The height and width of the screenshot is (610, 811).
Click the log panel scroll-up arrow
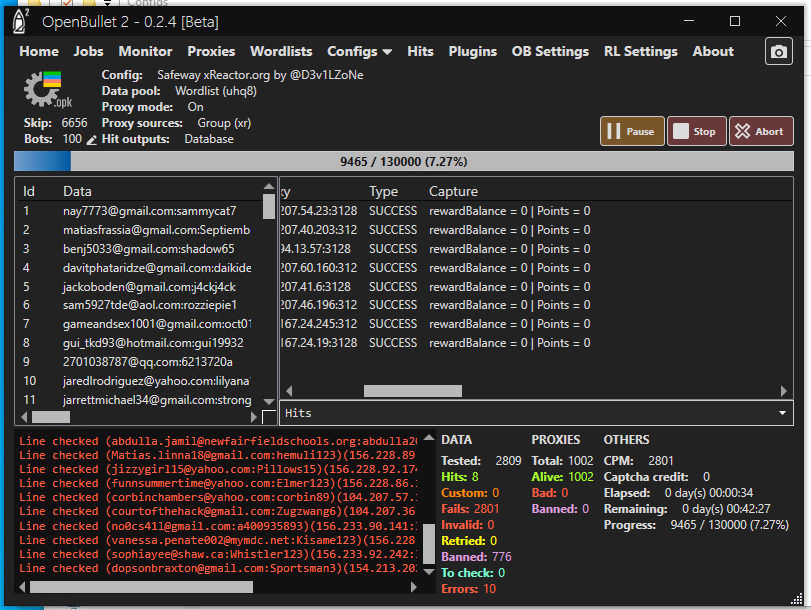(429, 438)
